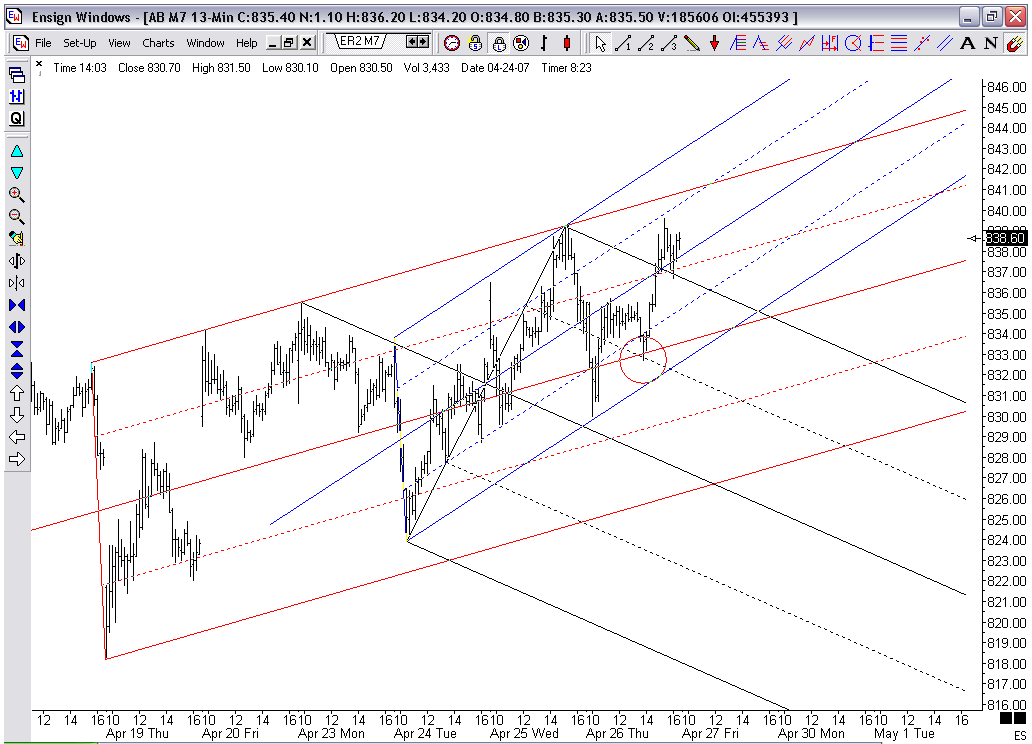Pick the pencil drawing tool
Screen dimensions: 1032x744
(x=692, y=43)
